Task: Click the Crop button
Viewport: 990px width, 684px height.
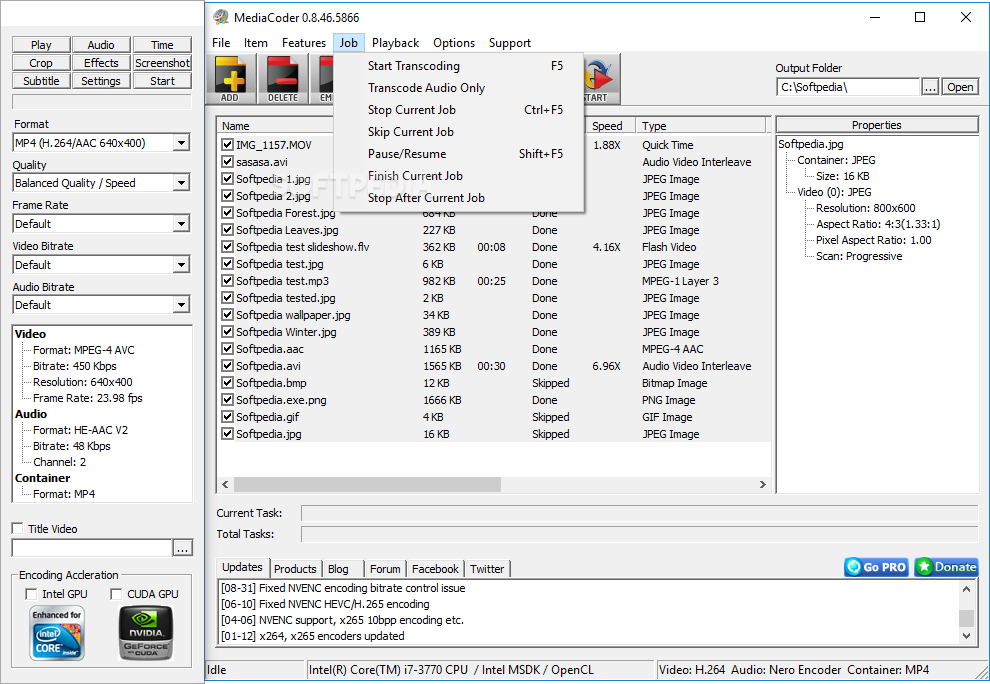Action: click(x=41, y=63)
